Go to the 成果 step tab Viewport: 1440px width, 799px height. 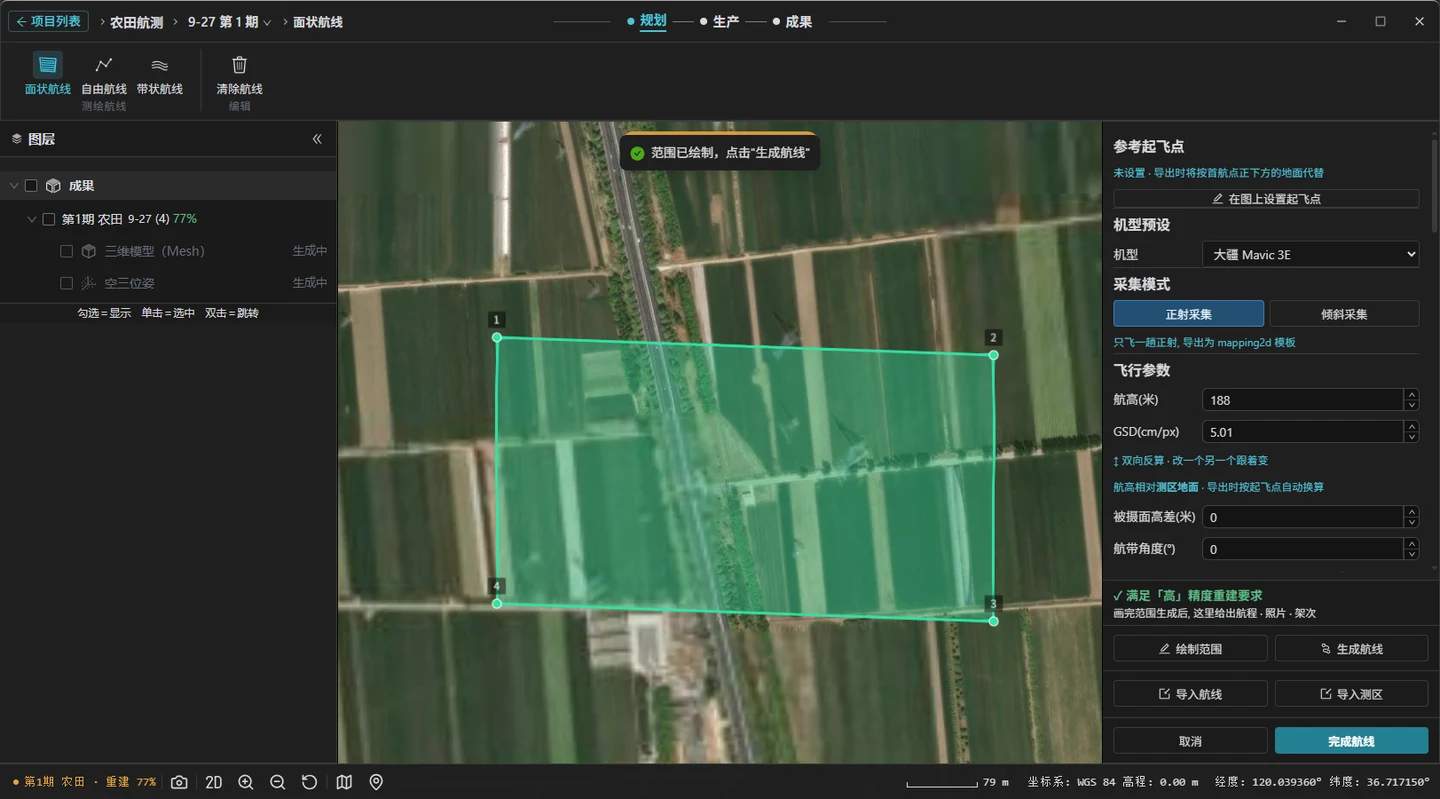[799, 21]
